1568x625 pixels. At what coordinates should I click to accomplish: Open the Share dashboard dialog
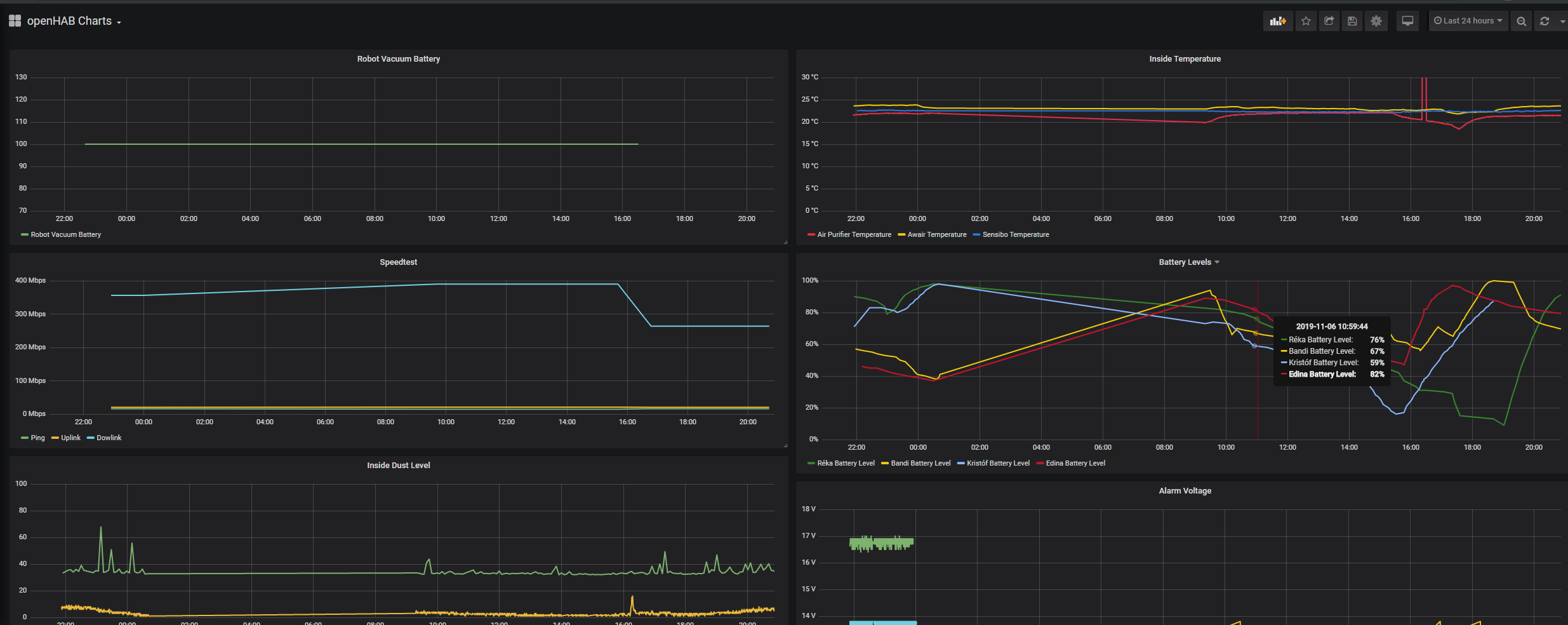tap(1329, 21)
